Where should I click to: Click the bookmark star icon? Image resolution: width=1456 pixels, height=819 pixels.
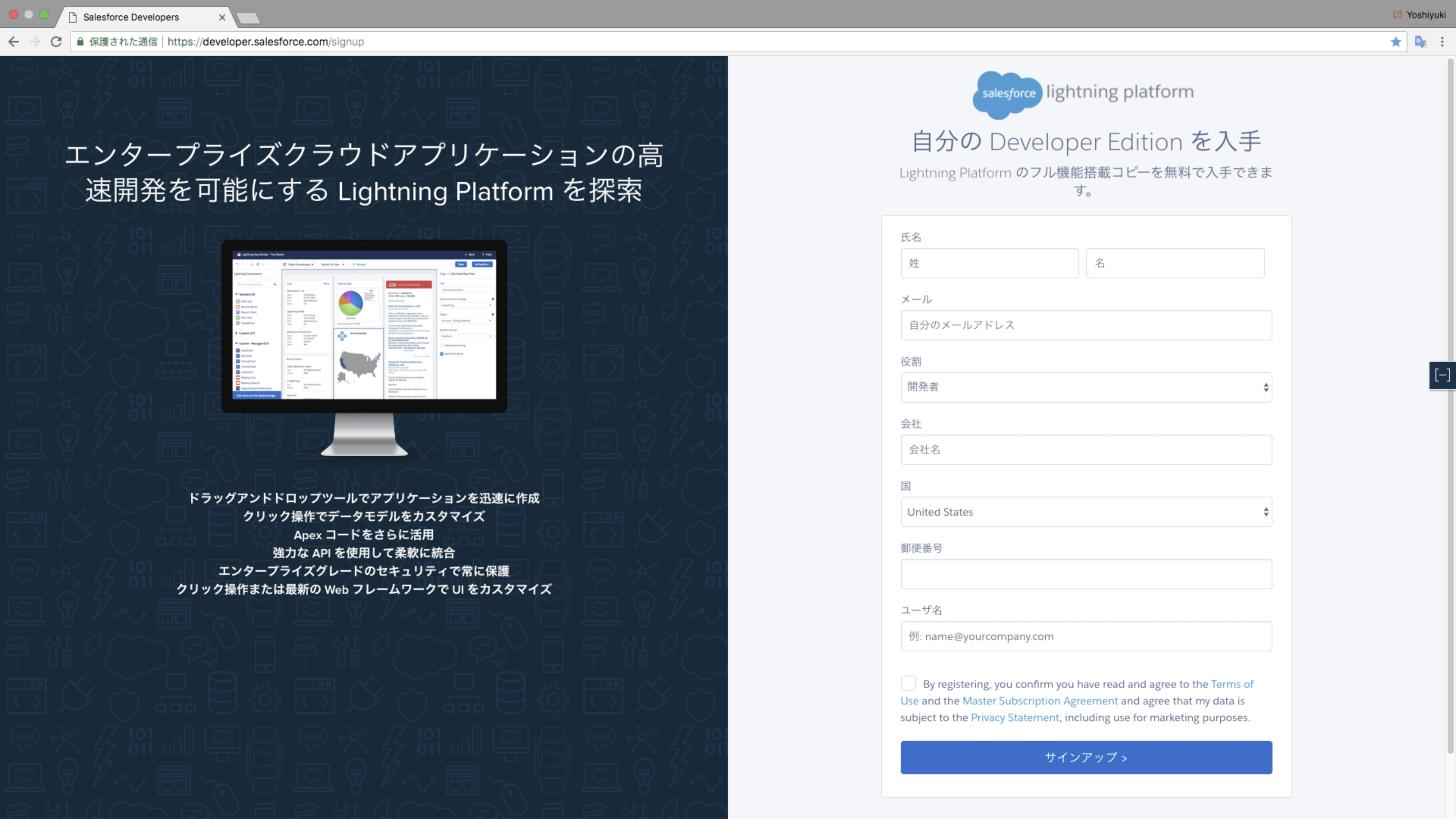[x=1395, y=42]
